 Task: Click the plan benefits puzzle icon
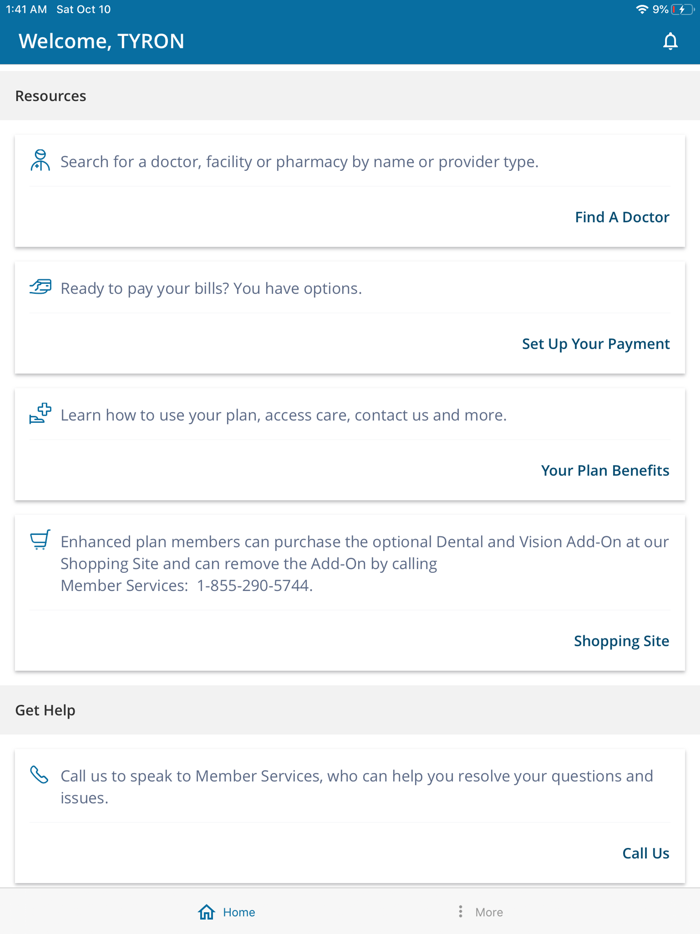[x=39, y=413]
